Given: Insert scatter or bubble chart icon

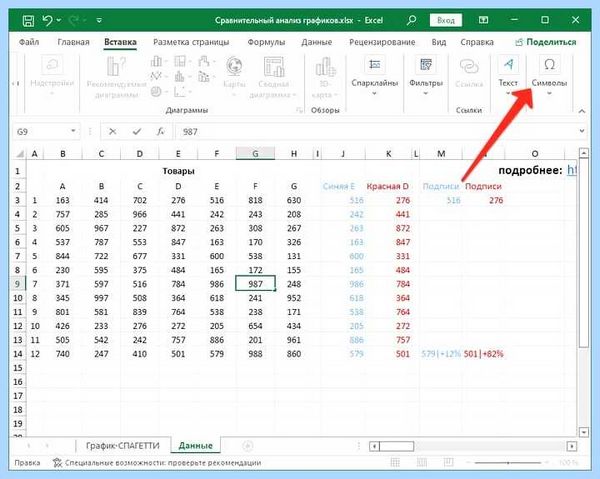Looking at the screenshot, I should (181, 92).
